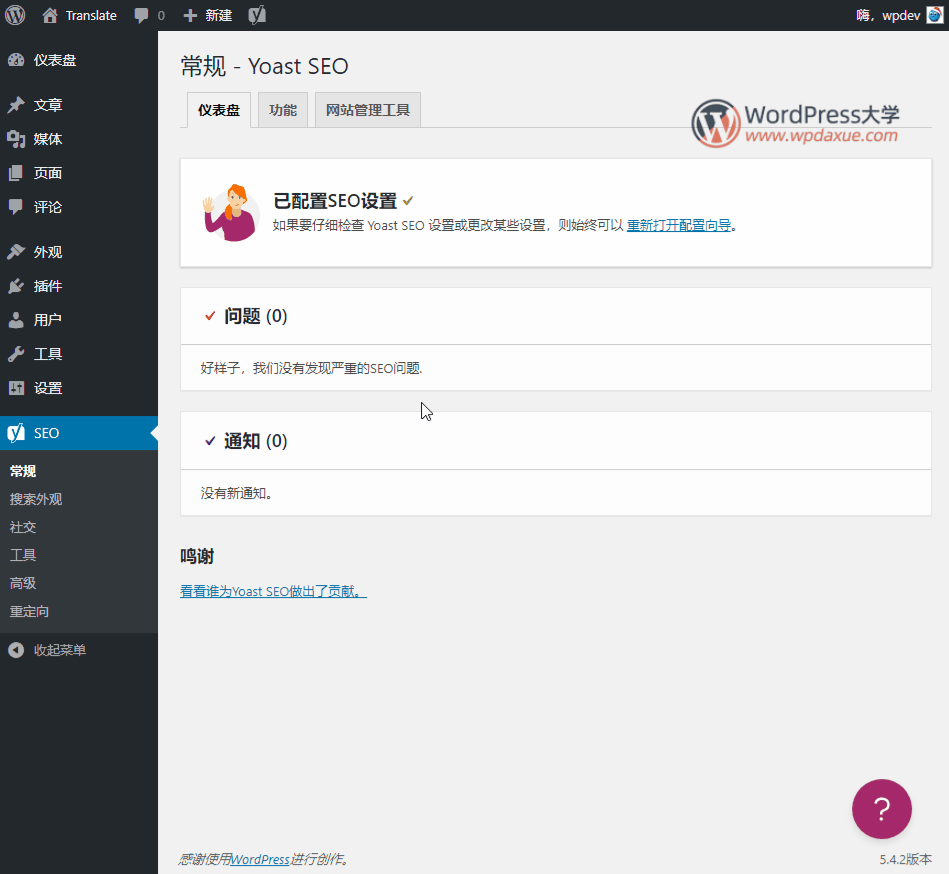Screen dimensions: 949x874
Task: Click the Yoast SEO icon in sidebar
Action: pyautogui.click(x=16, y=433)
